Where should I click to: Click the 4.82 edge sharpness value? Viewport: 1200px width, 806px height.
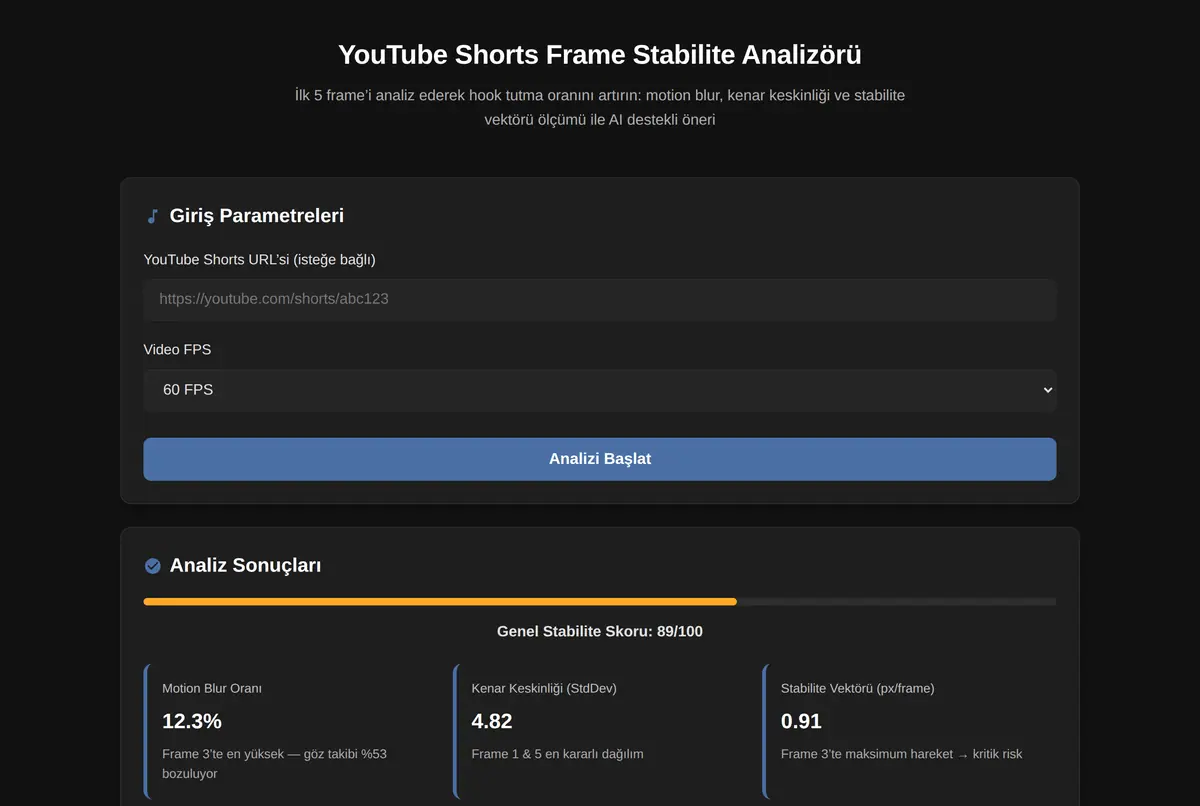click(492, 721)
